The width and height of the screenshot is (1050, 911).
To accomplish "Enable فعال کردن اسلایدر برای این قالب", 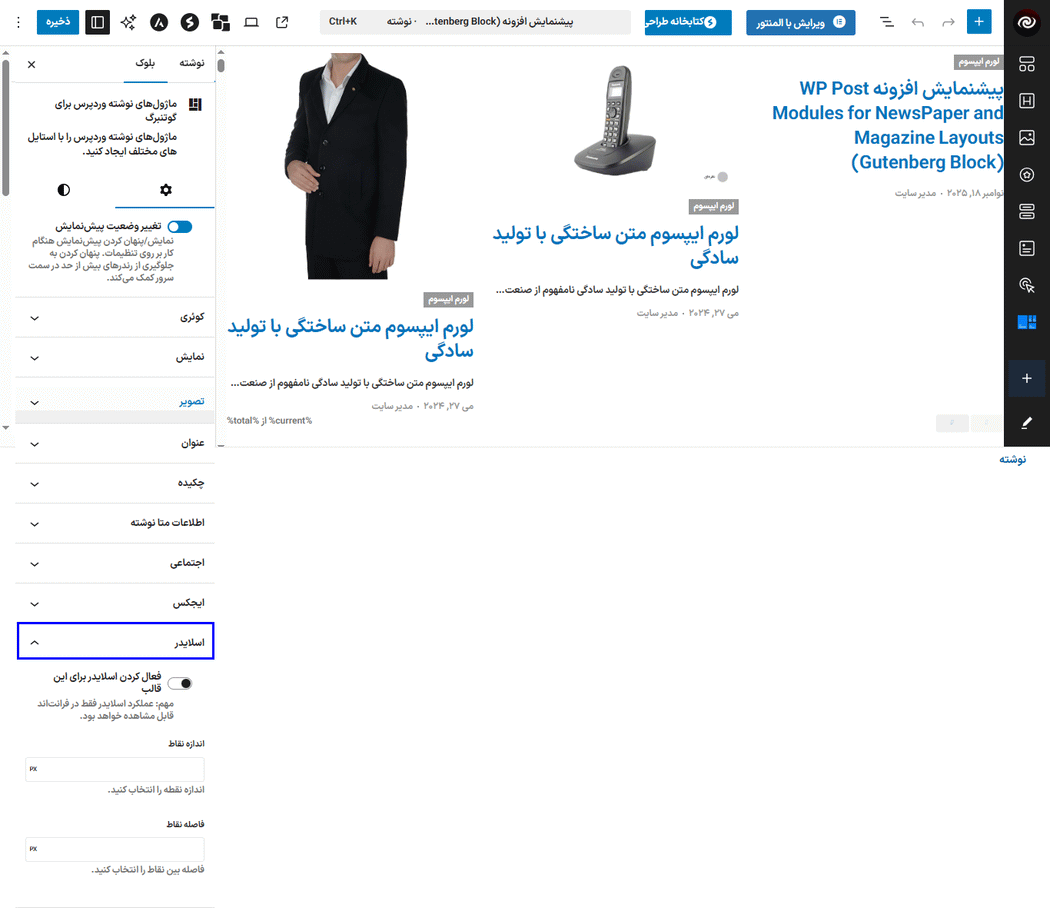I will [x=179, y=683].
